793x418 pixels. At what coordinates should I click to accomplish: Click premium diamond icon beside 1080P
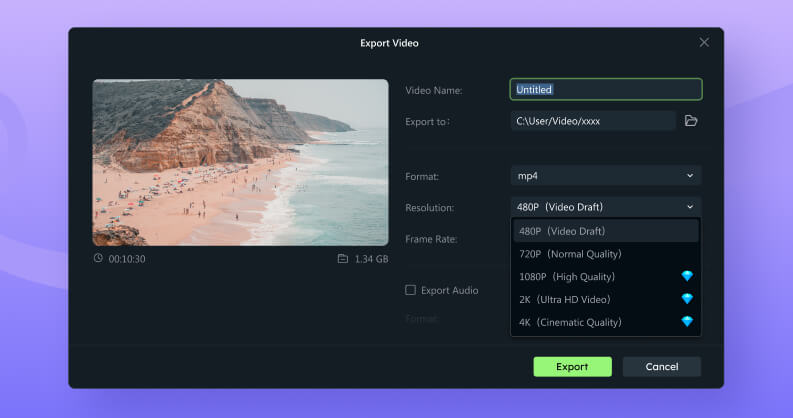coord(687,276)
